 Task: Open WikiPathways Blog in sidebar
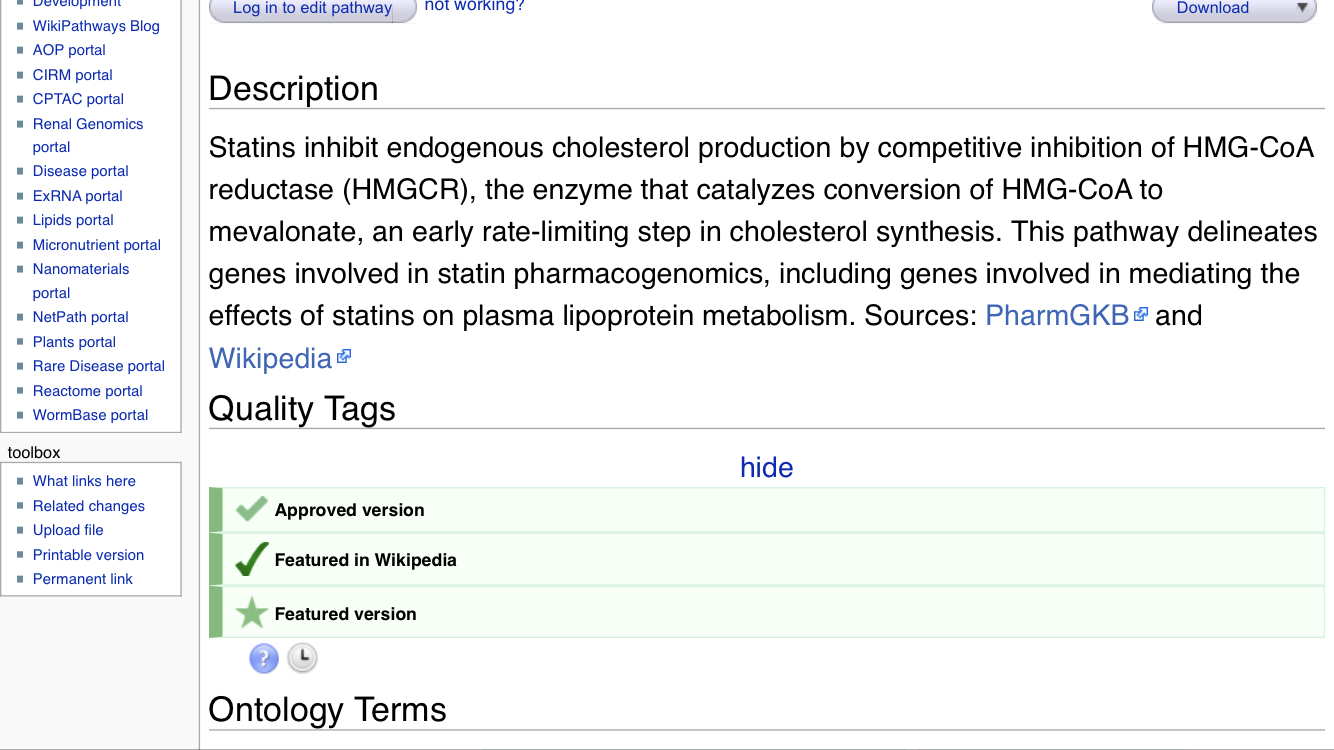tap(96, 26)
